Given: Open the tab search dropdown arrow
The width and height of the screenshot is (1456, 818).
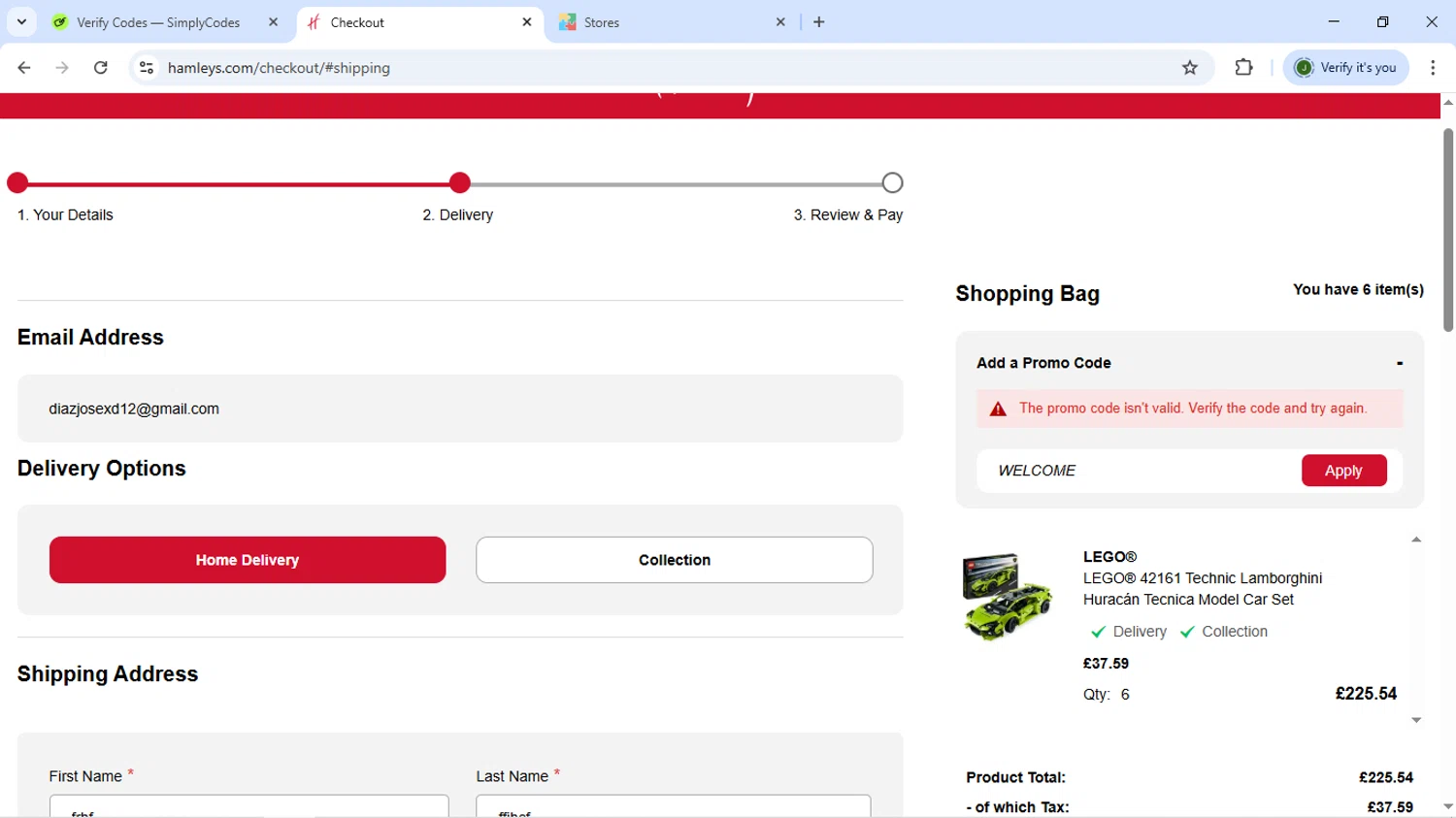Looking at the screenshot, I should [x=21, y=21].
